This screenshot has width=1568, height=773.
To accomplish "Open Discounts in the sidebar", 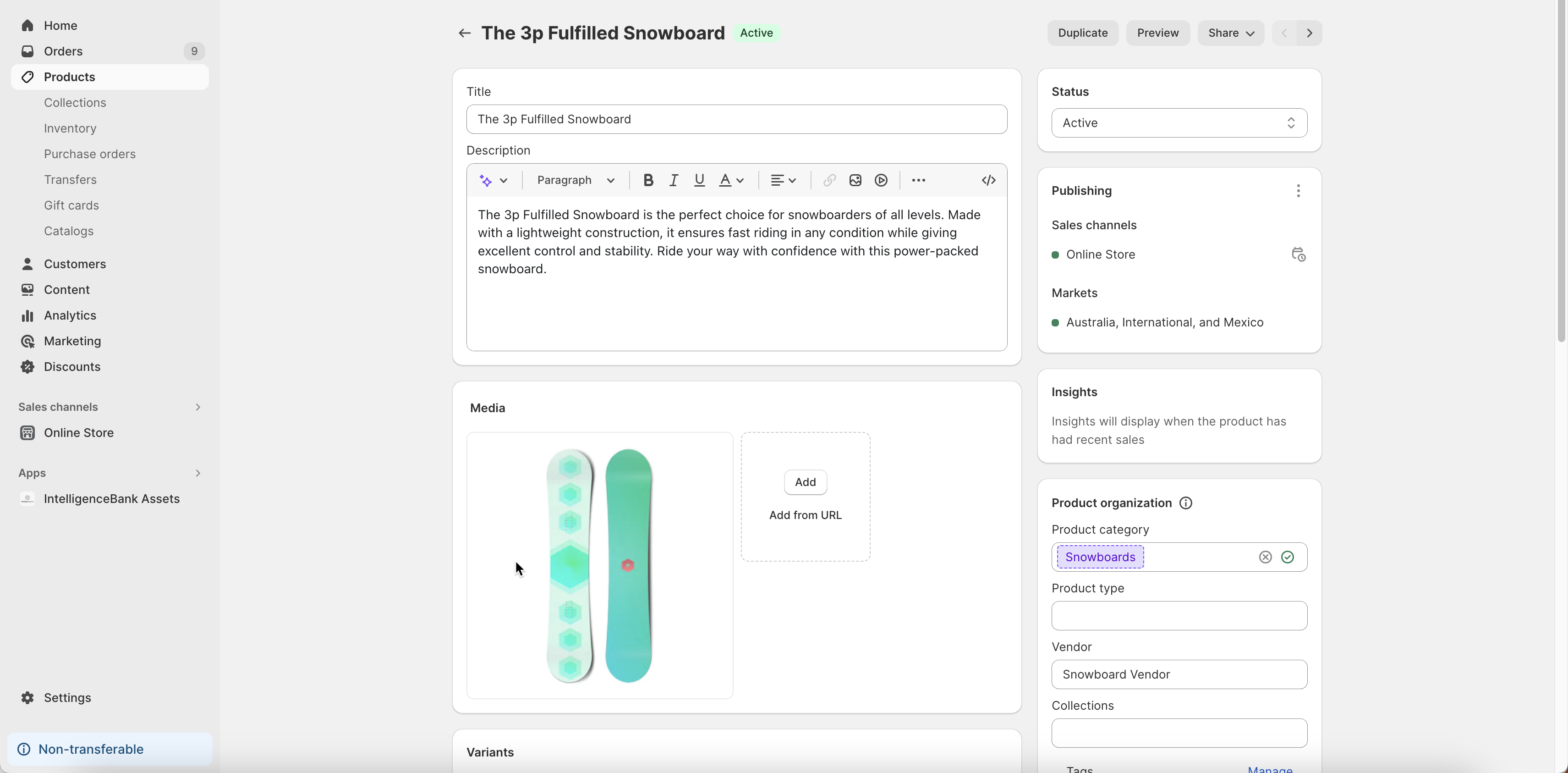I will click(x=110, y=366).
